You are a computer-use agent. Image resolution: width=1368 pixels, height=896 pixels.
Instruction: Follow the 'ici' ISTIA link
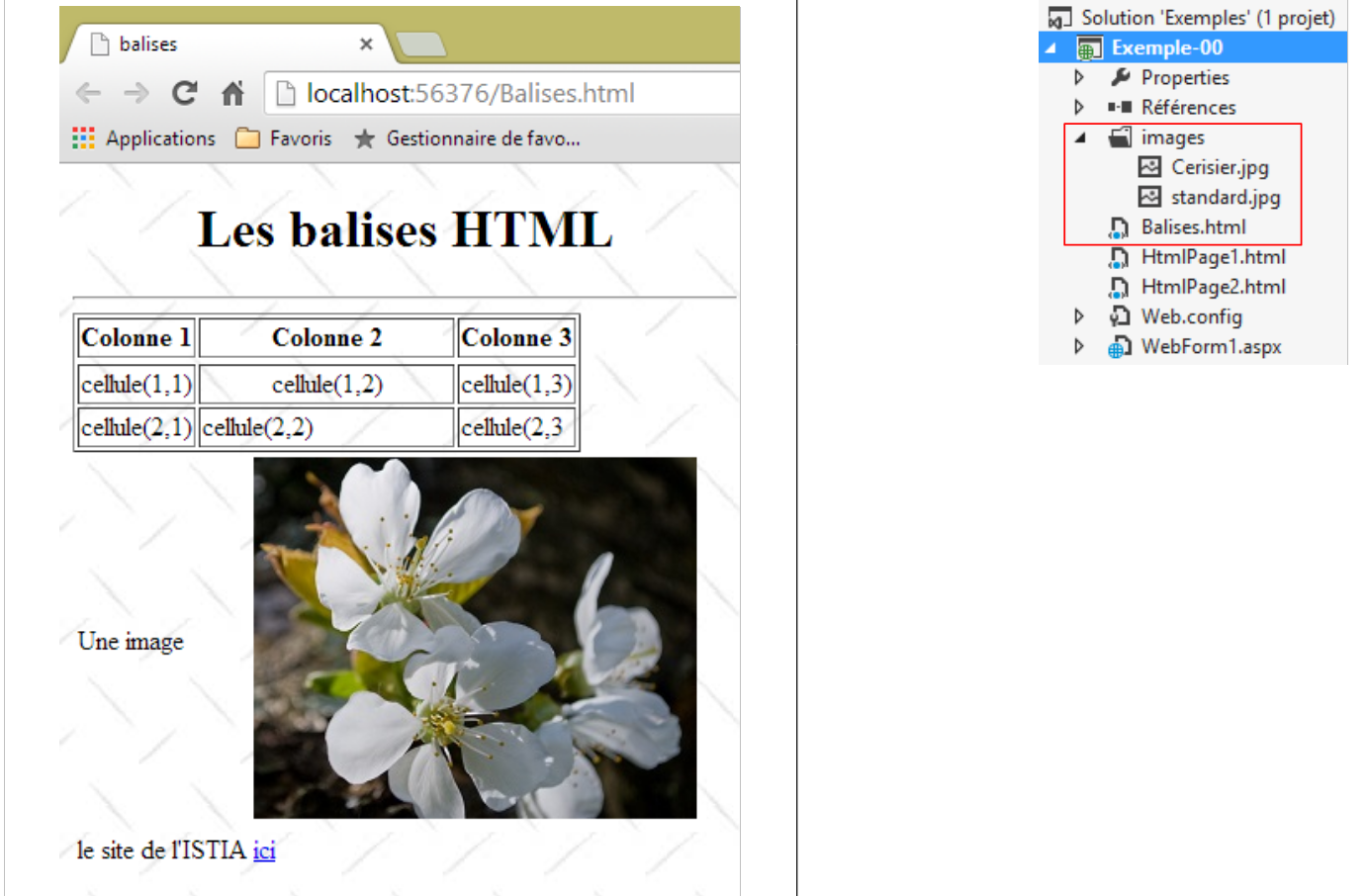click(264, 851)
